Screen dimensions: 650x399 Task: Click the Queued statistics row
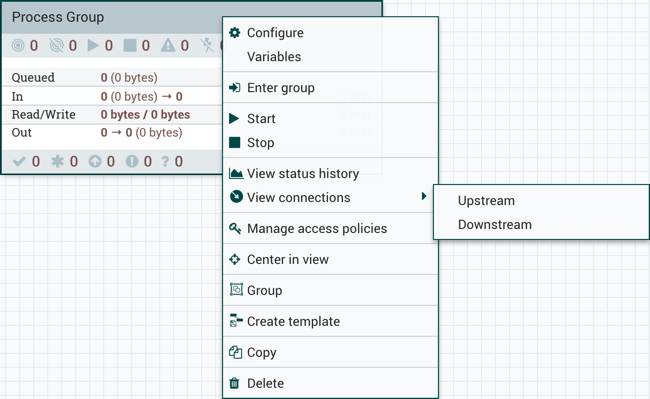click(x=112, y=77)
